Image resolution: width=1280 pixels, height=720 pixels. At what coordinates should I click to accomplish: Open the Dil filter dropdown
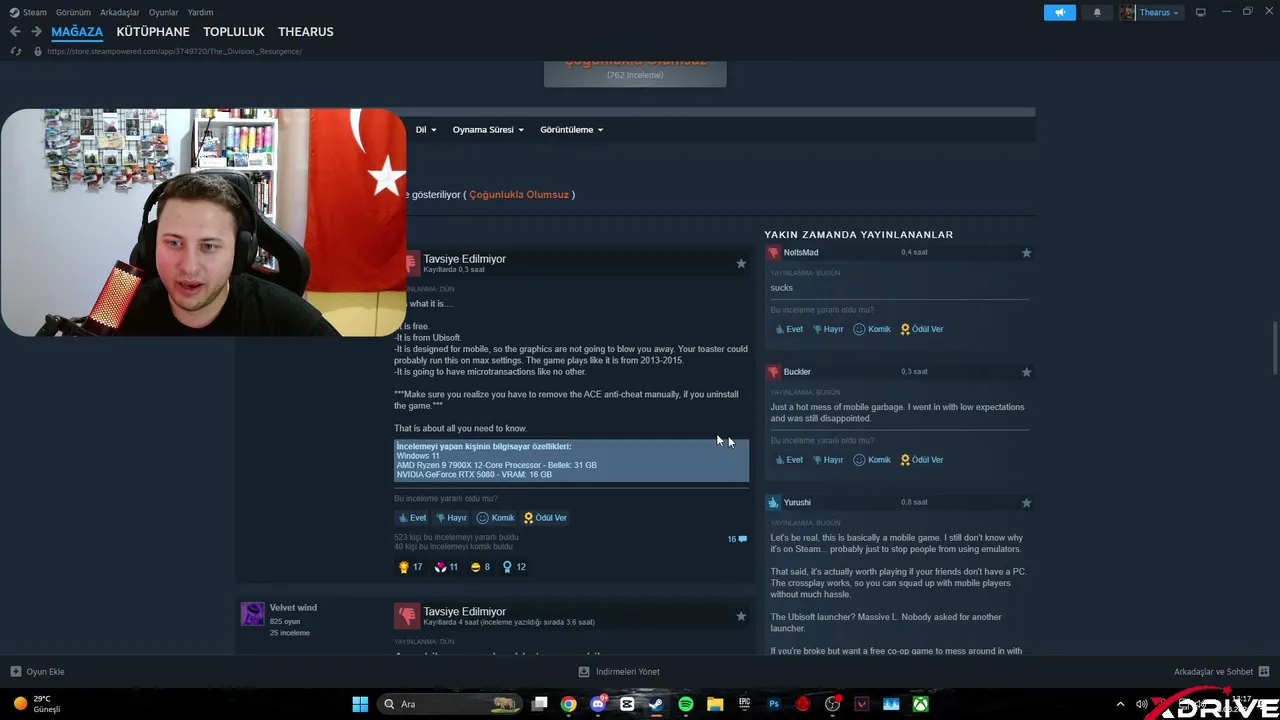click(426, 130)
